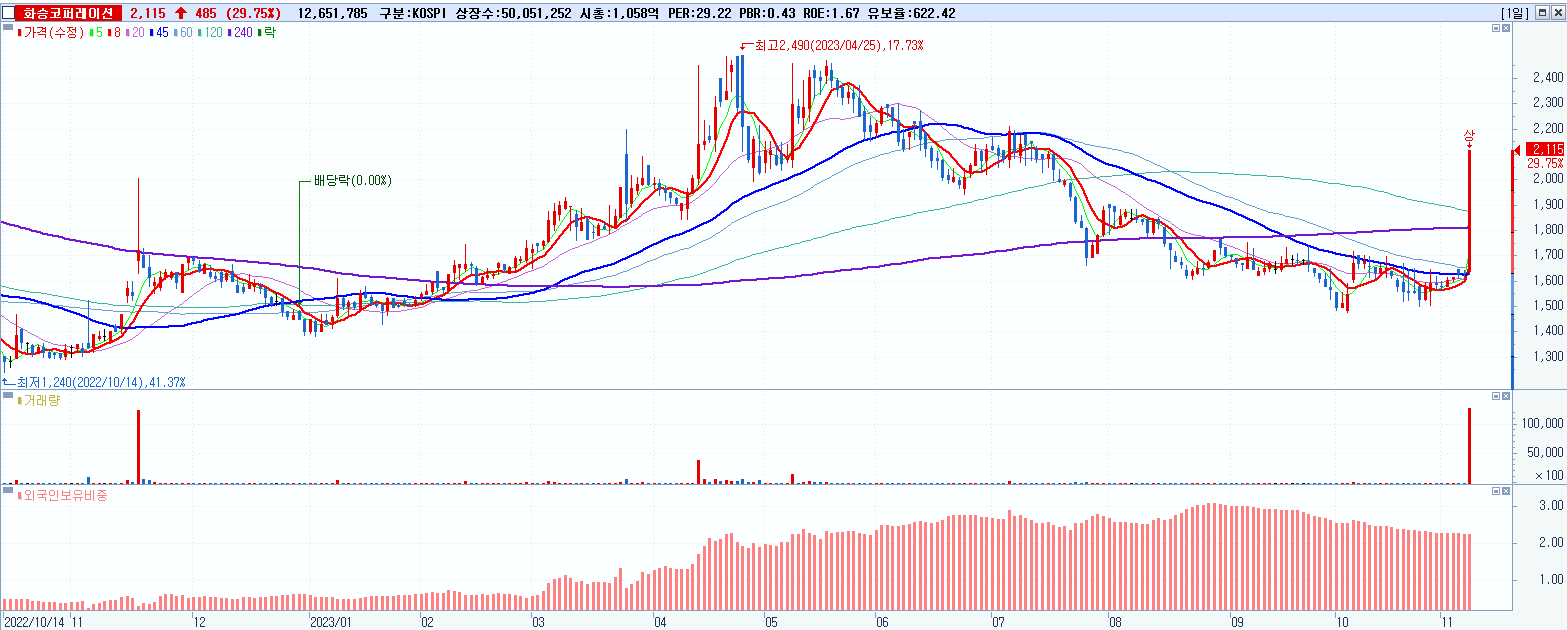Toggle the 20-day moving average legend
This screenshot has width=1567, height=630.
[x=133, y=32]
